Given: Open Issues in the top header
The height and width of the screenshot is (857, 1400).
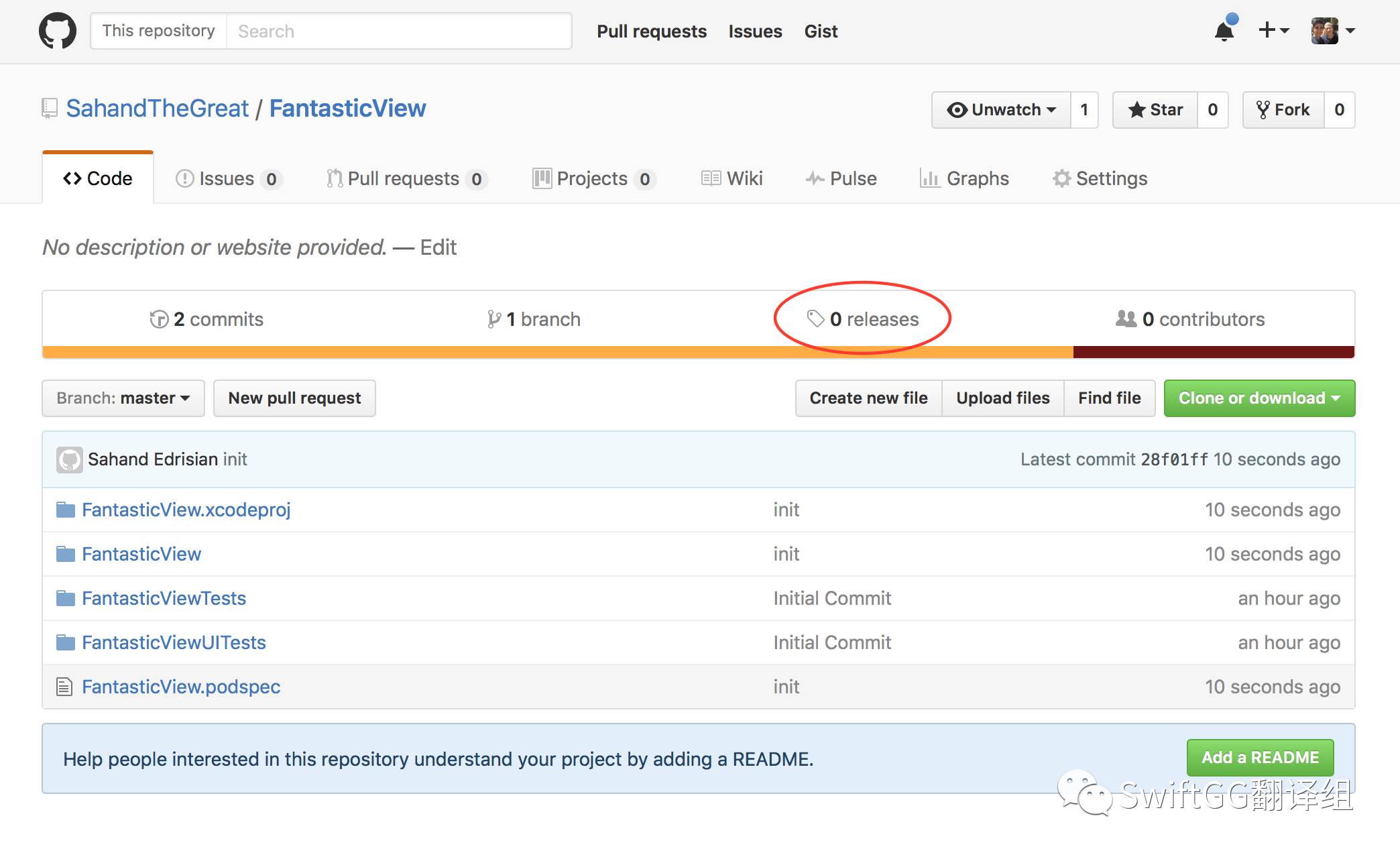Looking at the screenshot, I should point(756,32).
